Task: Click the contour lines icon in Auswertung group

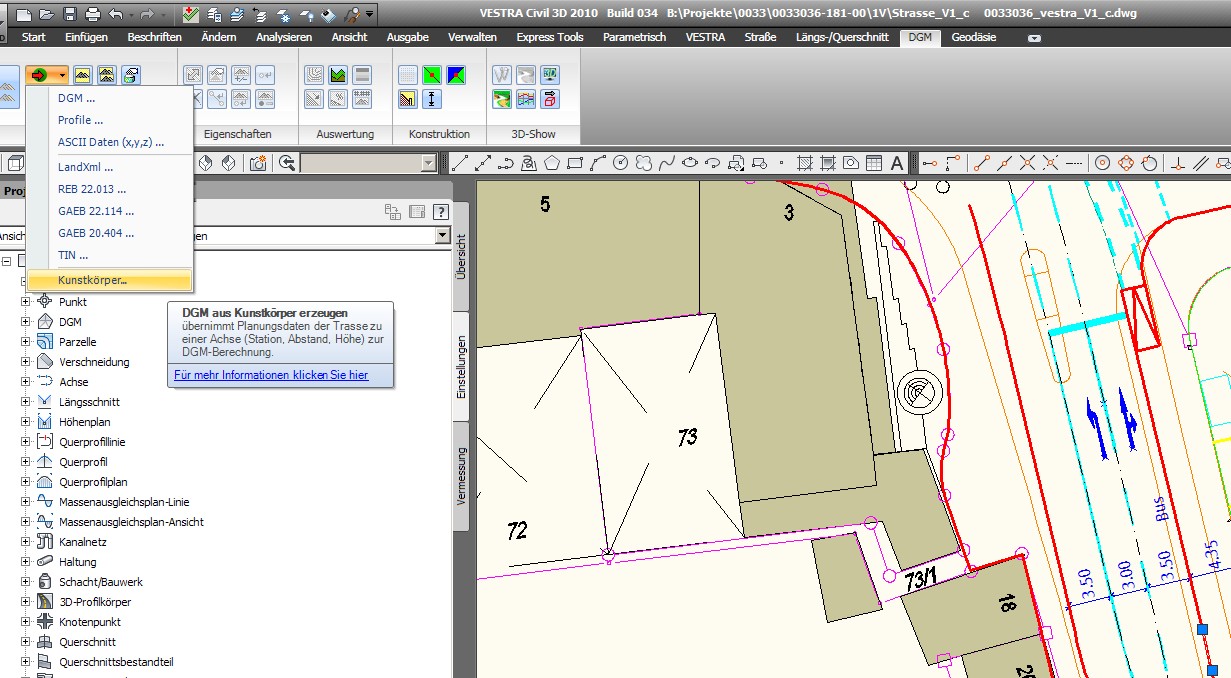Action: tap(314, 75)
